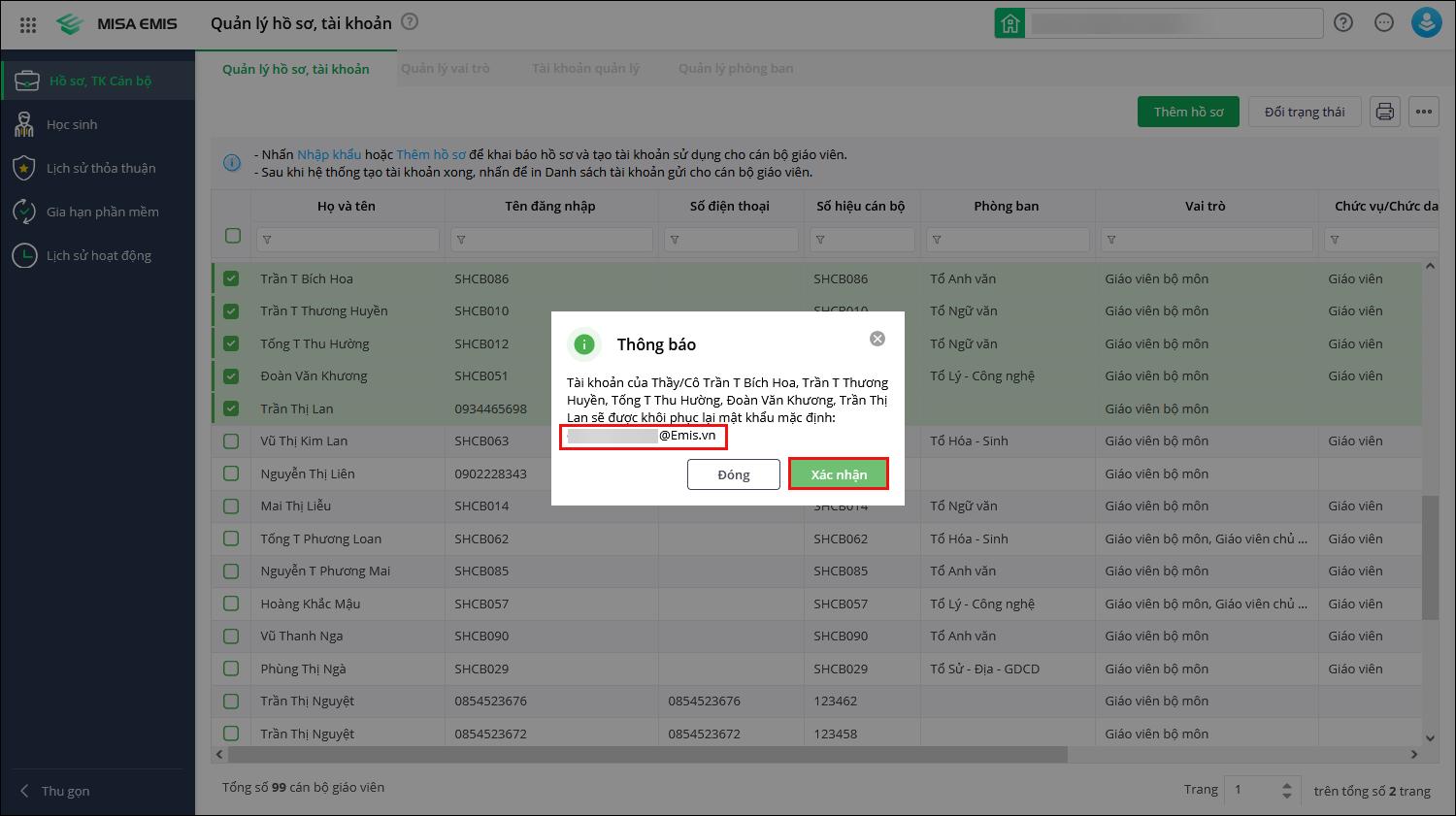Open the top bar help circle icon
The width and height of the screenshot is (1456, 816).
[x=1343, y=22]
